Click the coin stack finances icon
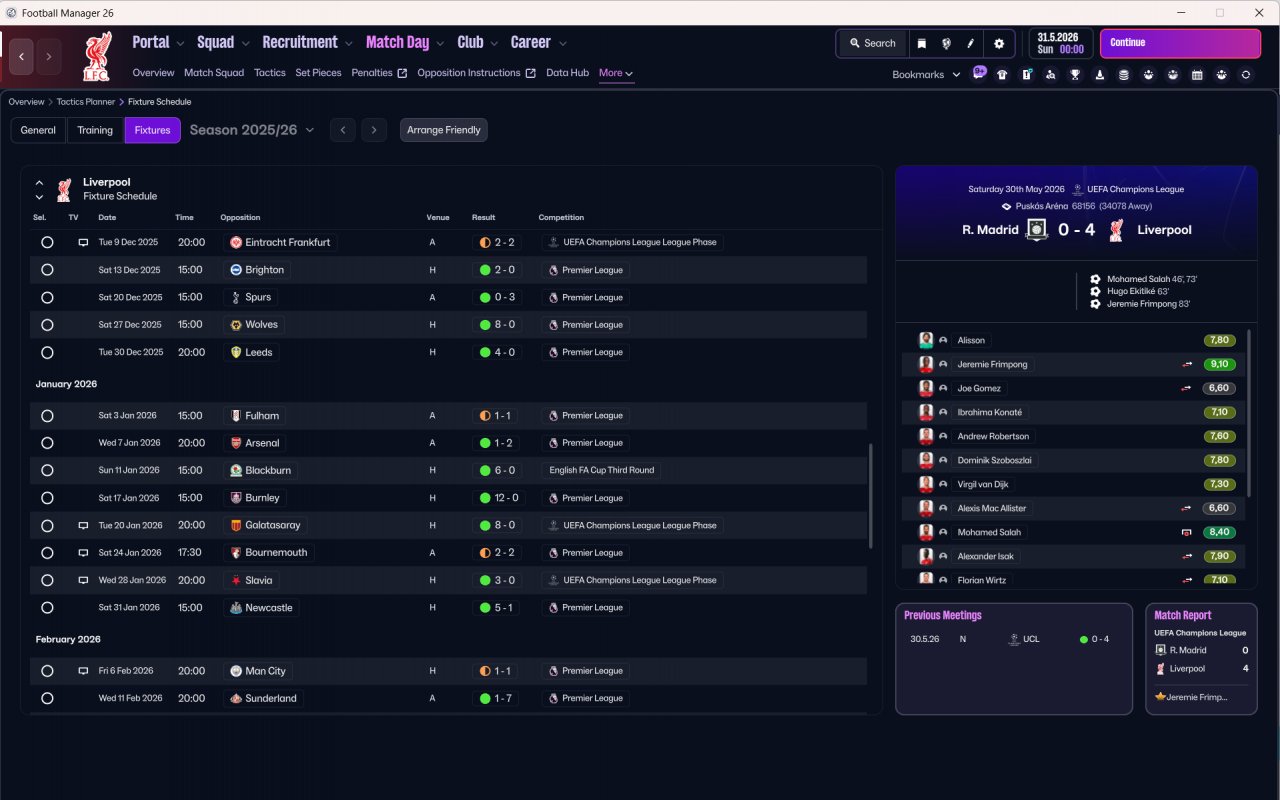The width and height of the screenshot is (1280, 800). coord(1124,74)
